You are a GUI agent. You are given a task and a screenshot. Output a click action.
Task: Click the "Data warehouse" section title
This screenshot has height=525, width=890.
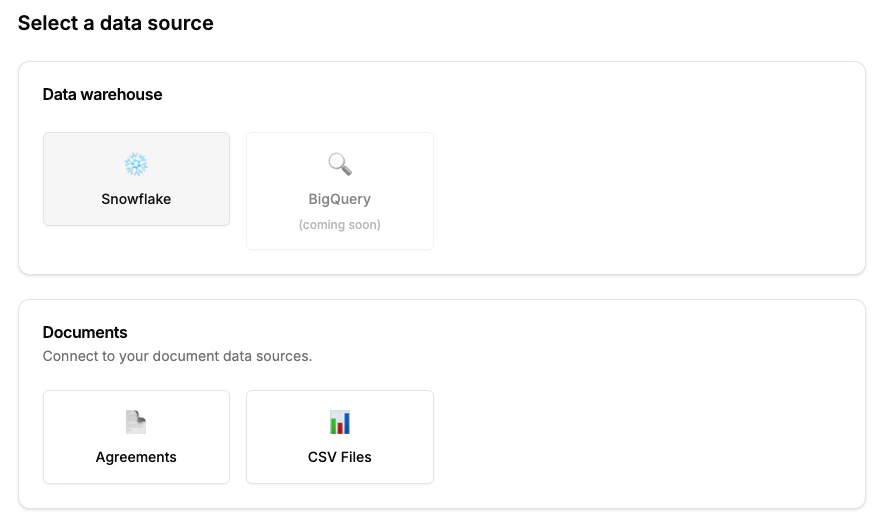click(x=102, y=95)
